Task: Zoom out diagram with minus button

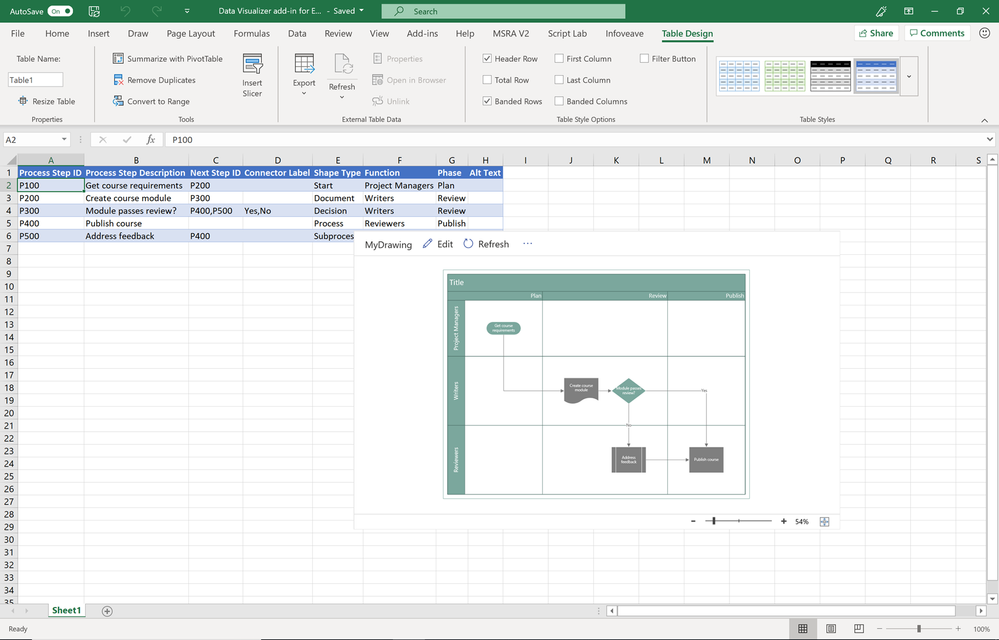Action: coord(693,521)
